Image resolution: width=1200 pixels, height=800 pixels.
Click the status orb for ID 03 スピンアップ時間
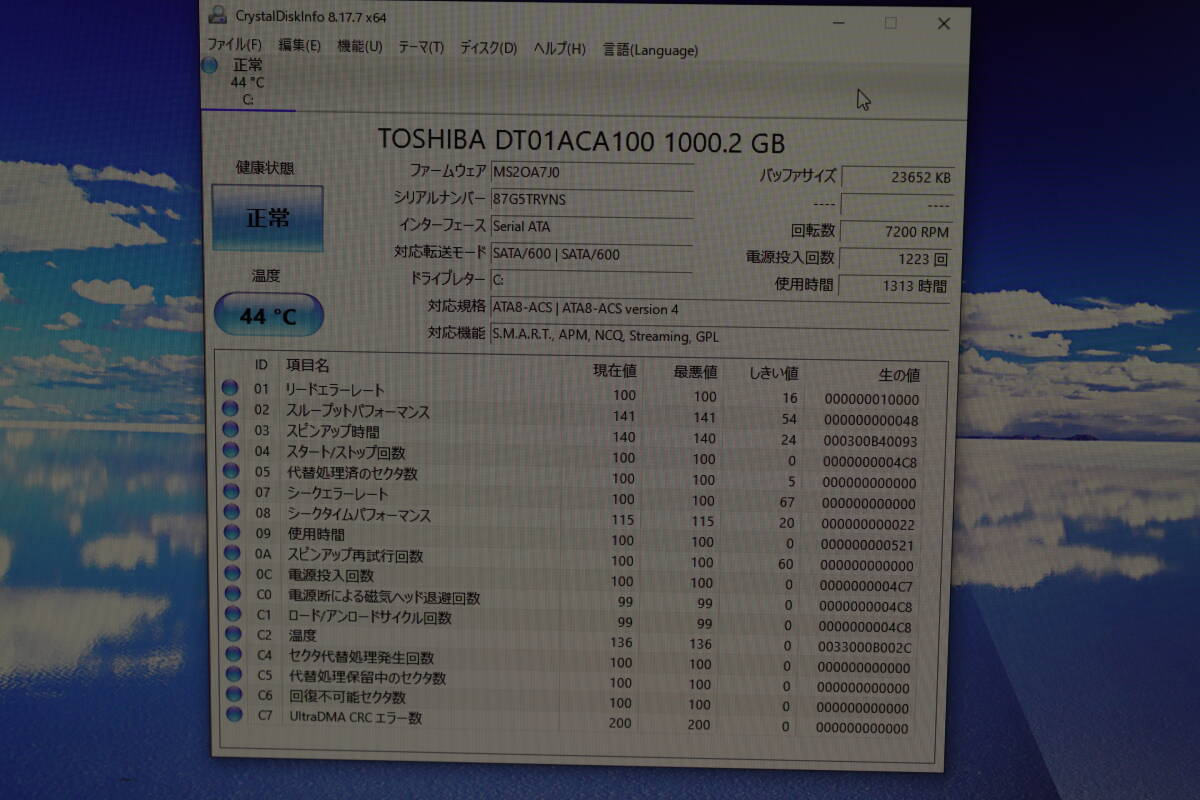point(230,429)
